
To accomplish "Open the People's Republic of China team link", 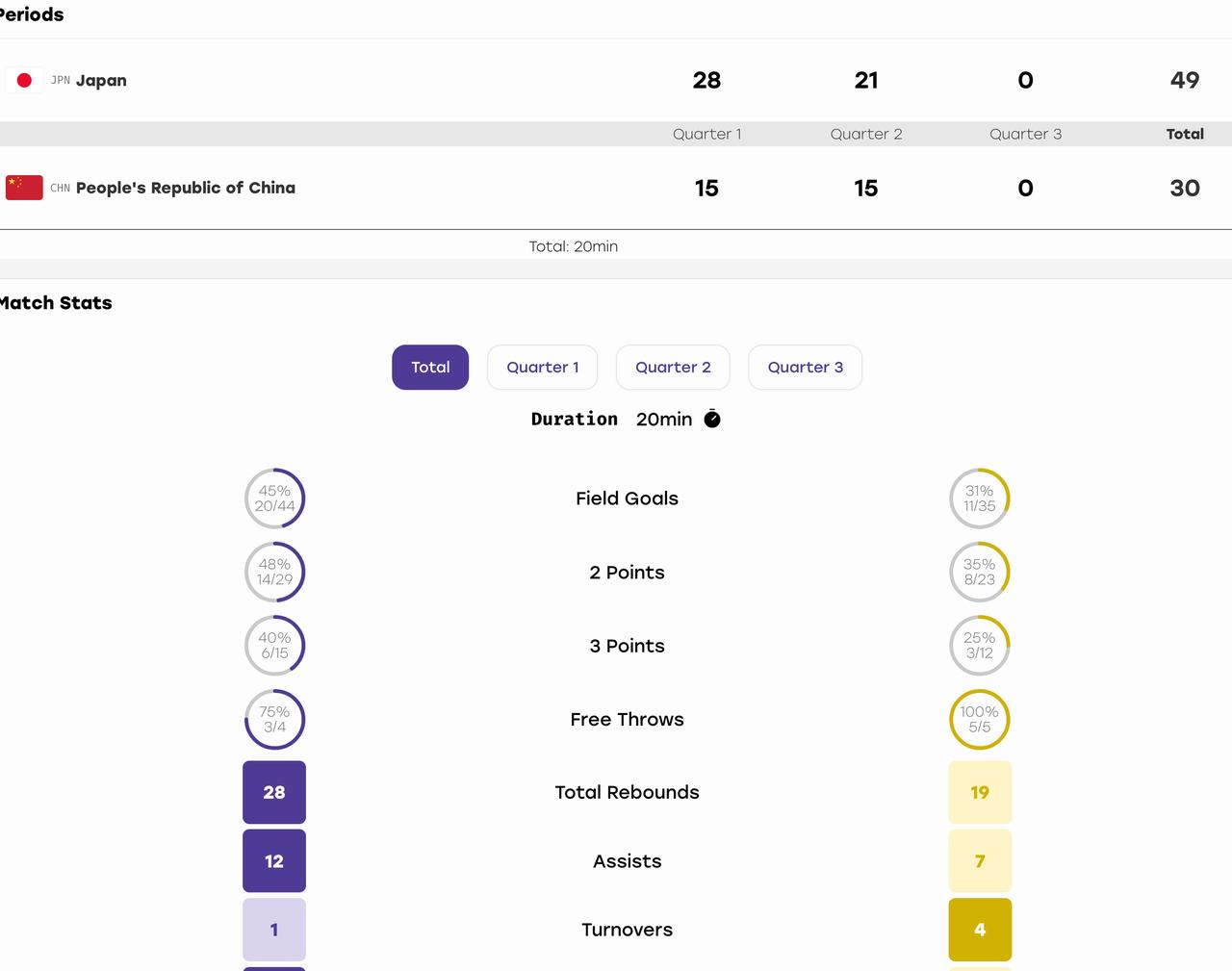I will 186,188.
